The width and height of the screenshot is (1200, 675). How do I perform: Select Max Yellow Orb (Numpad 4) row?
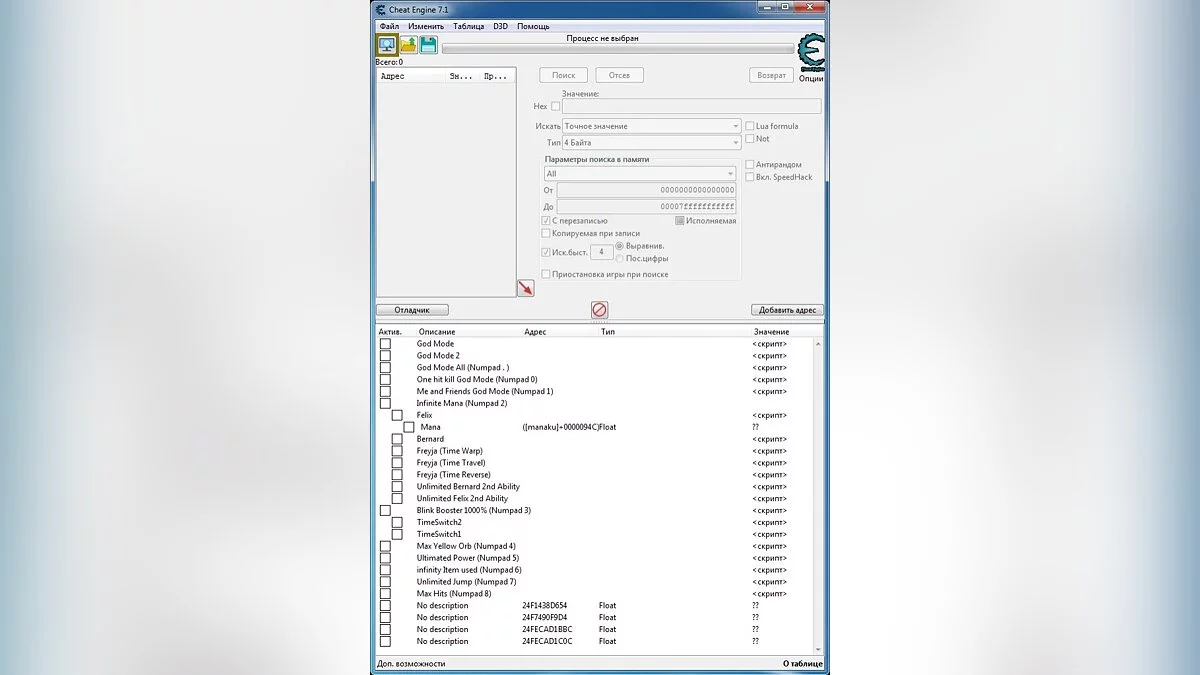(x=596, y=546)
